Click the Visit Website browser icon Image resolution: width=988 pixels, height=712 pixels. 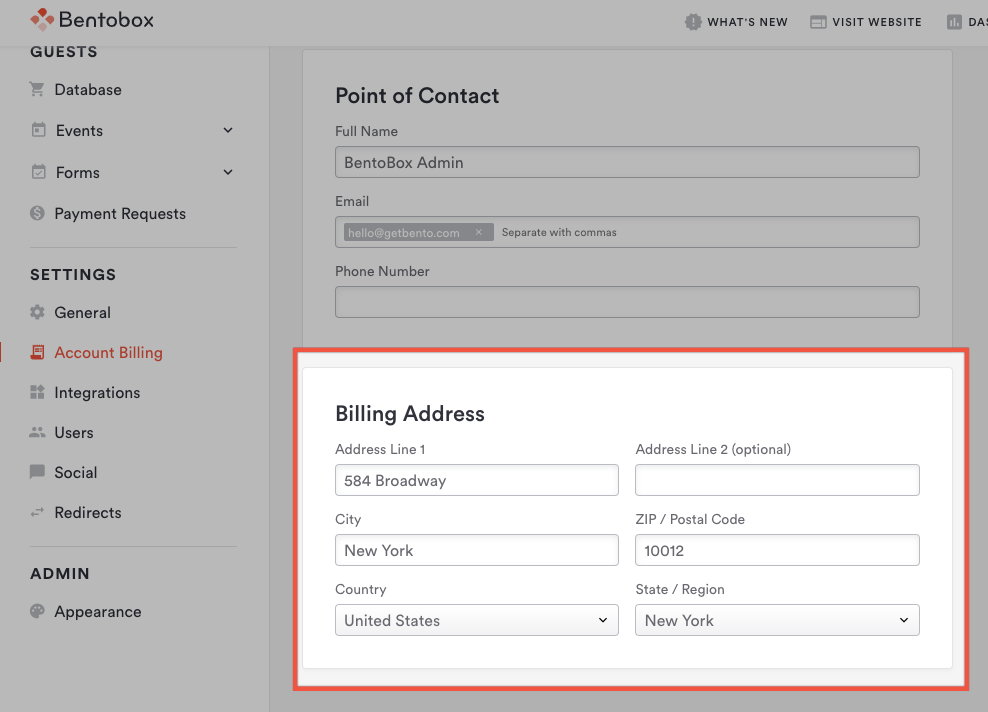[818, 22]
